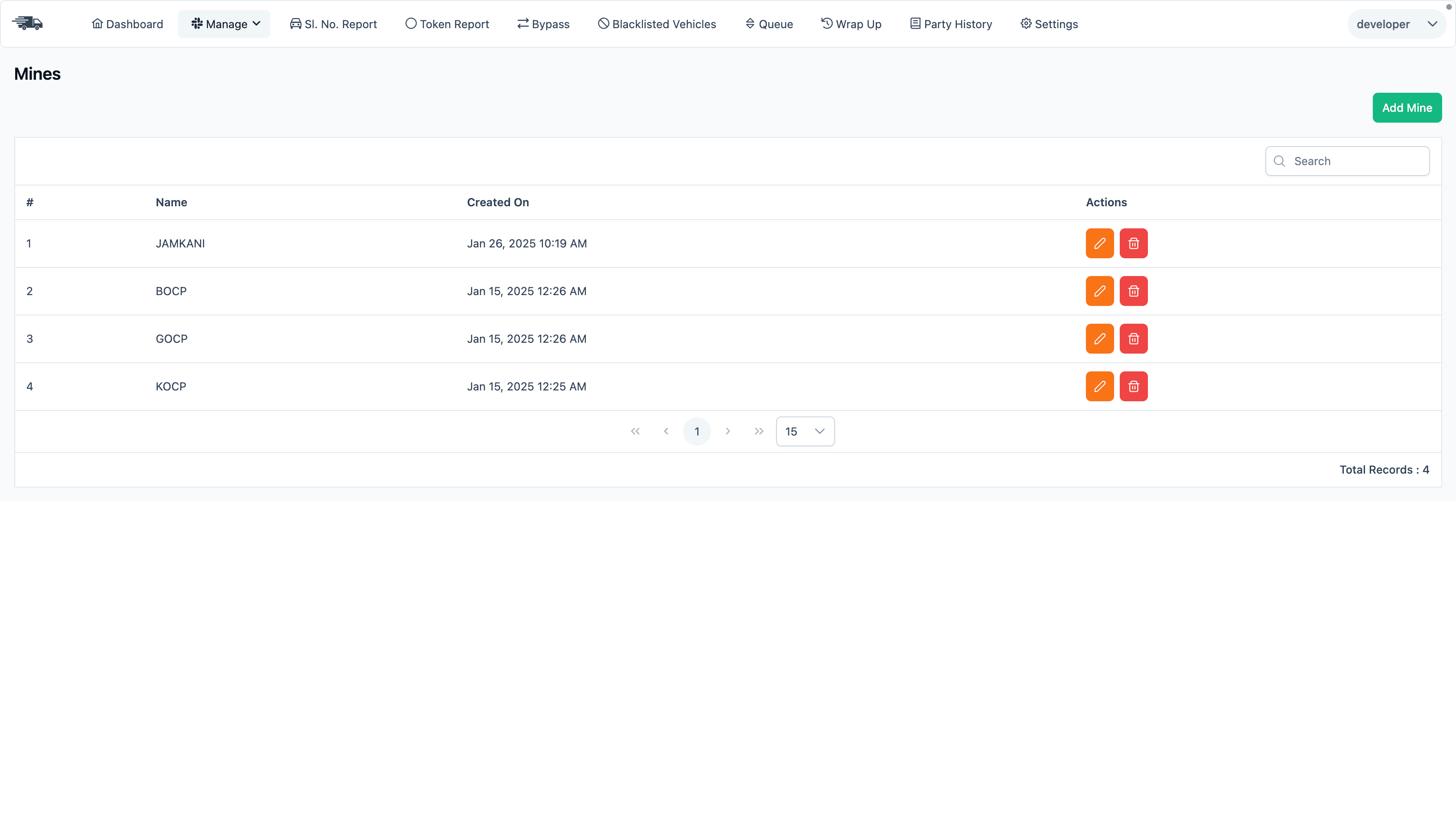
Task: Go to Party History page
Action: pos(951,24)
